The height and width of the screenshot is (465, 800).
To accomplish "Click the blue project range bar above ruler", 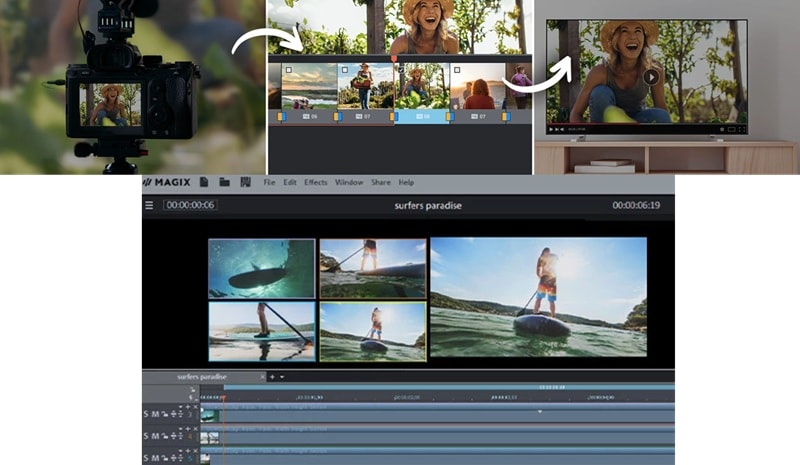I will click(449, 387).
